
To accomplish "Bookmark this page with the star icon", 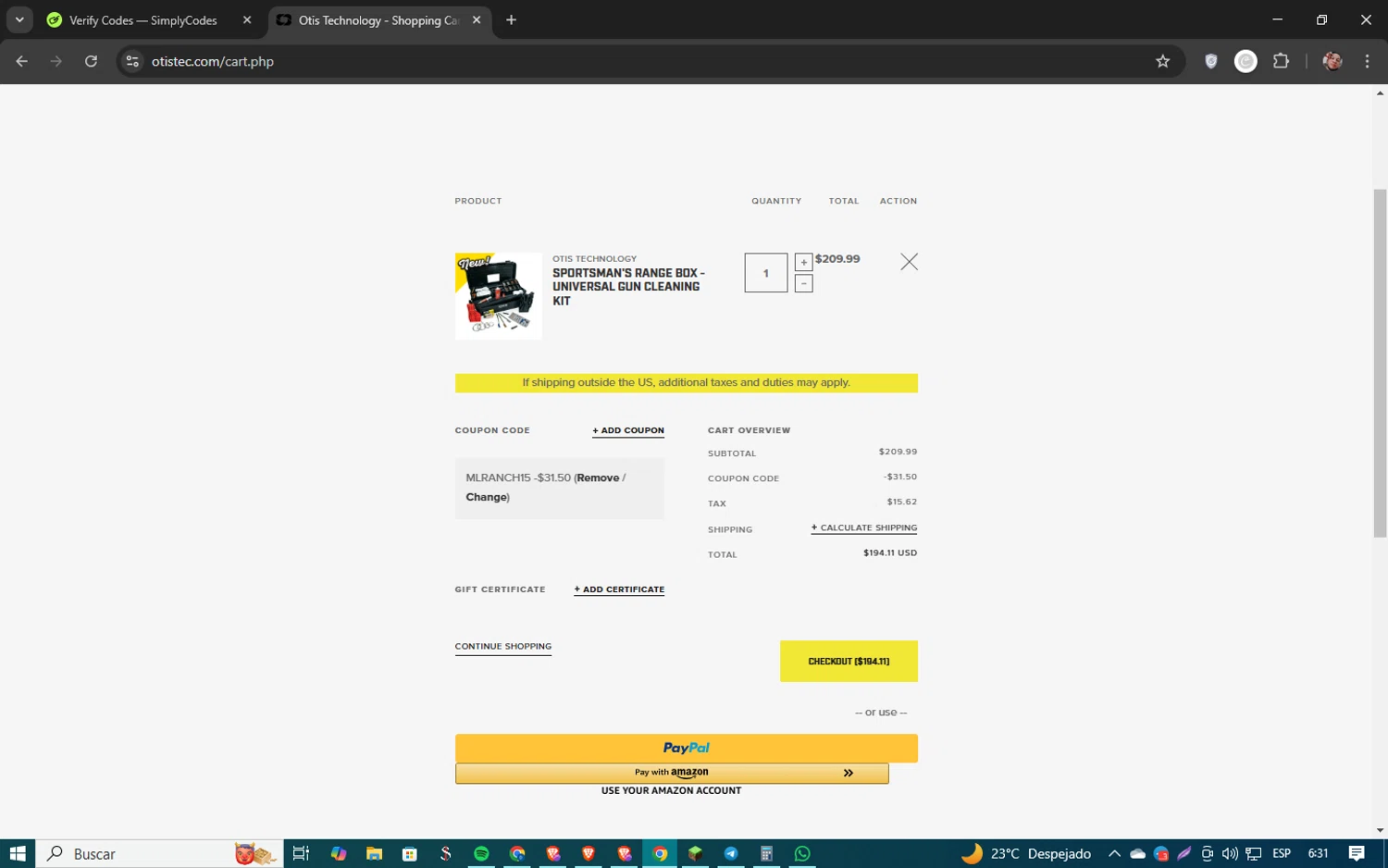I will pos(1163,61).
